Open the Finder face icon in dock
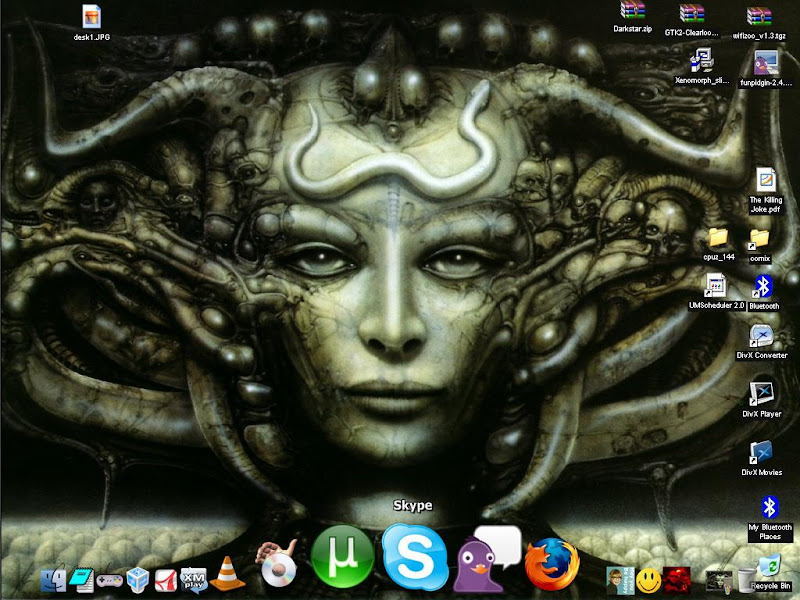Image resolution: width=800 pixels, height=600 pixels. click(x=53, y=580)
